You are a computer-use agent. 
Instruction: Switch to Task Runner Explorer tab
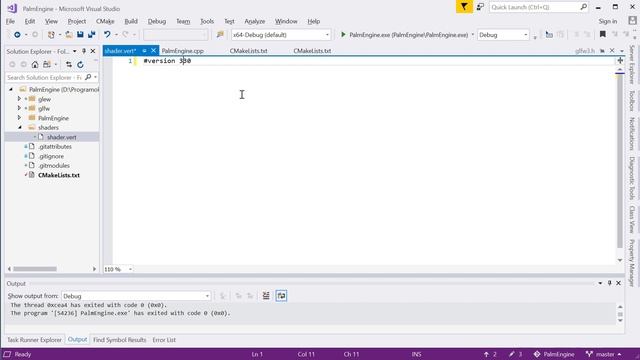(x=34, y=340)
